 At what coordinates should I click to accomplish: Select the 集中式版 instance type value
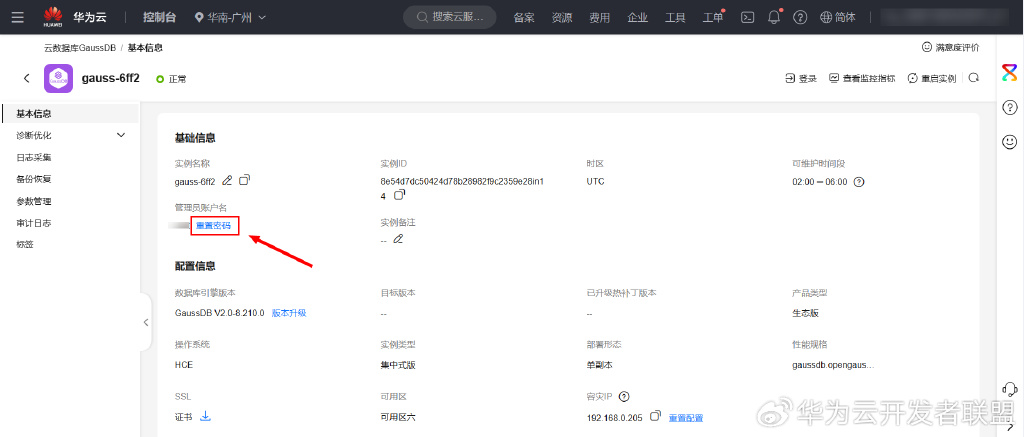click(x=398, y=365)
